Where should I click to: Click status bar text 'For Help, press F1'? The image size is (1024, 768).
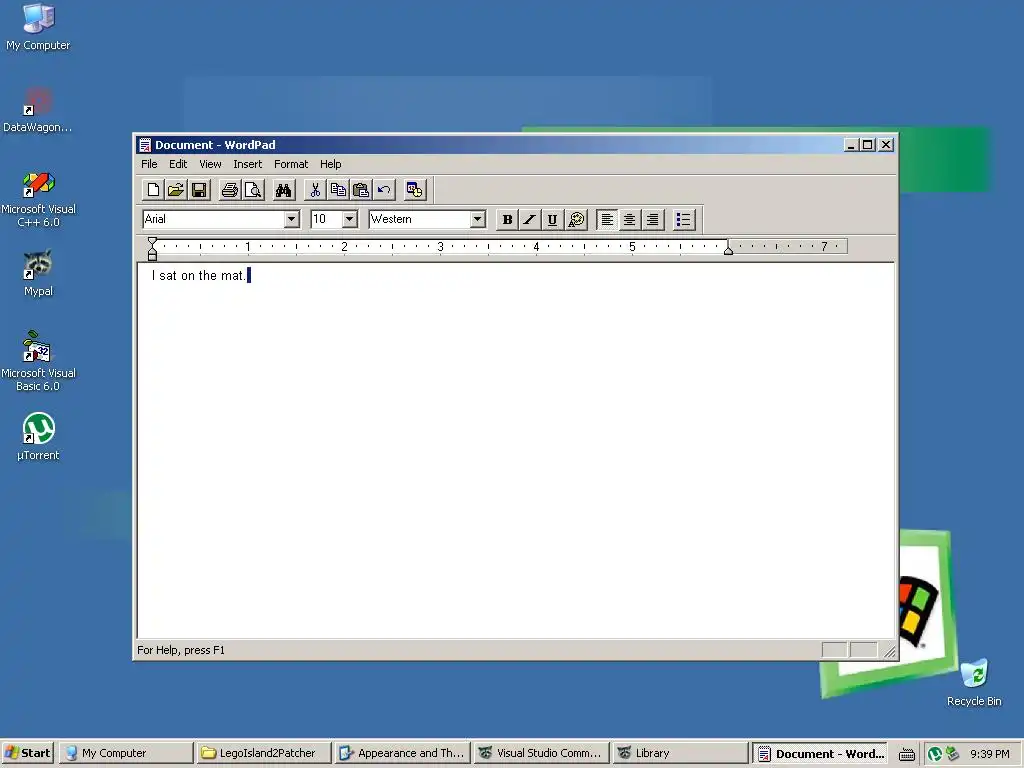click(x=181, y=650)
